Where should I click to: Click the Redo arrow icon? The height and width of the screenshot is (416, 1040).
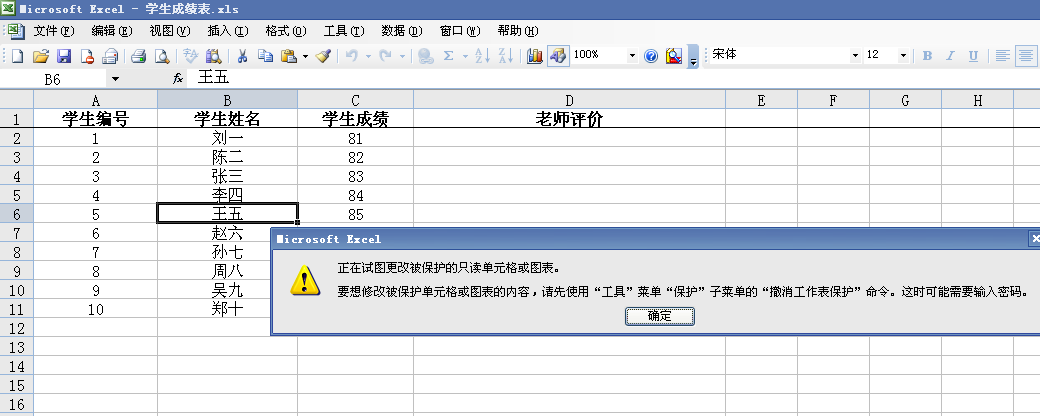pos(385,56)
